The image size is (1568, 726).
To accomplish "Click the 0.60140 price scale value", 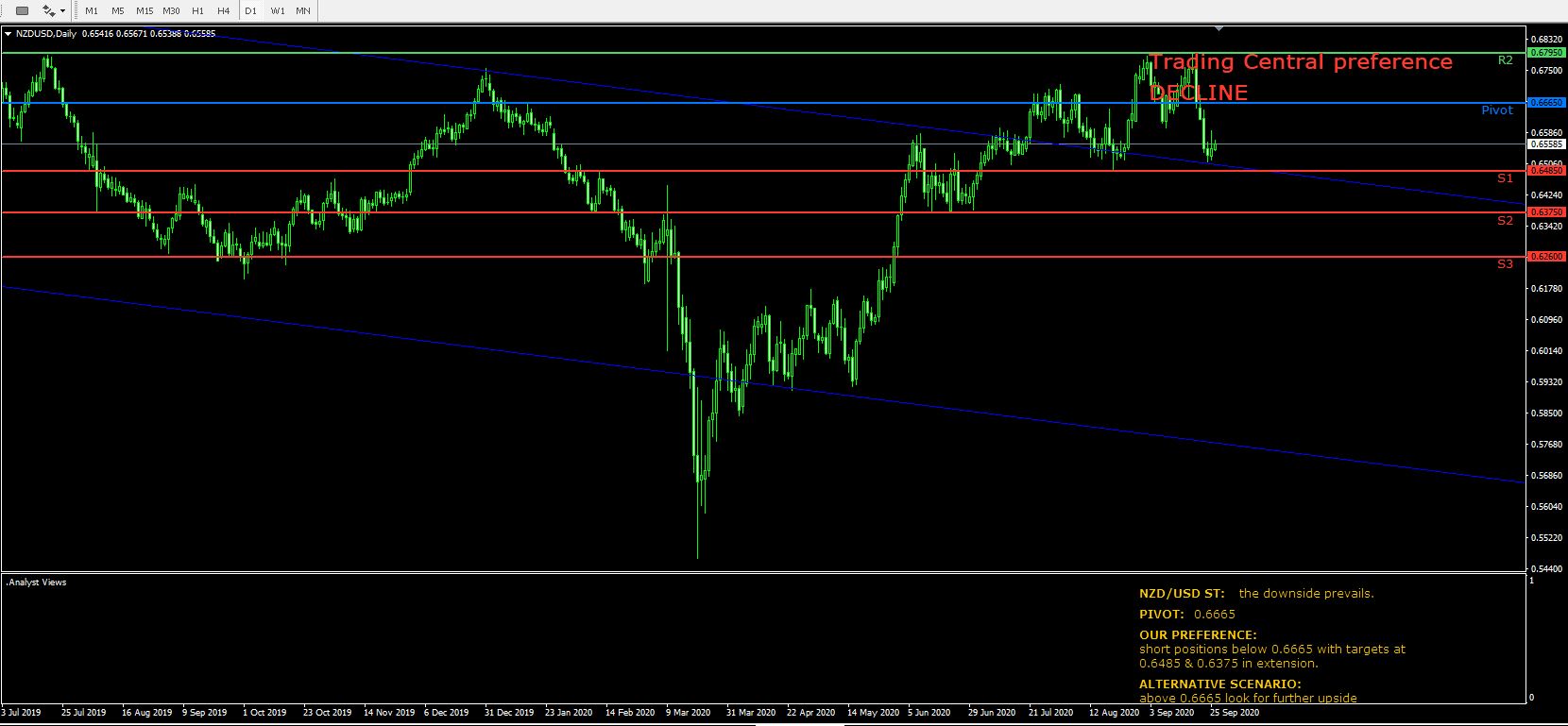I will click(1544, 351).
